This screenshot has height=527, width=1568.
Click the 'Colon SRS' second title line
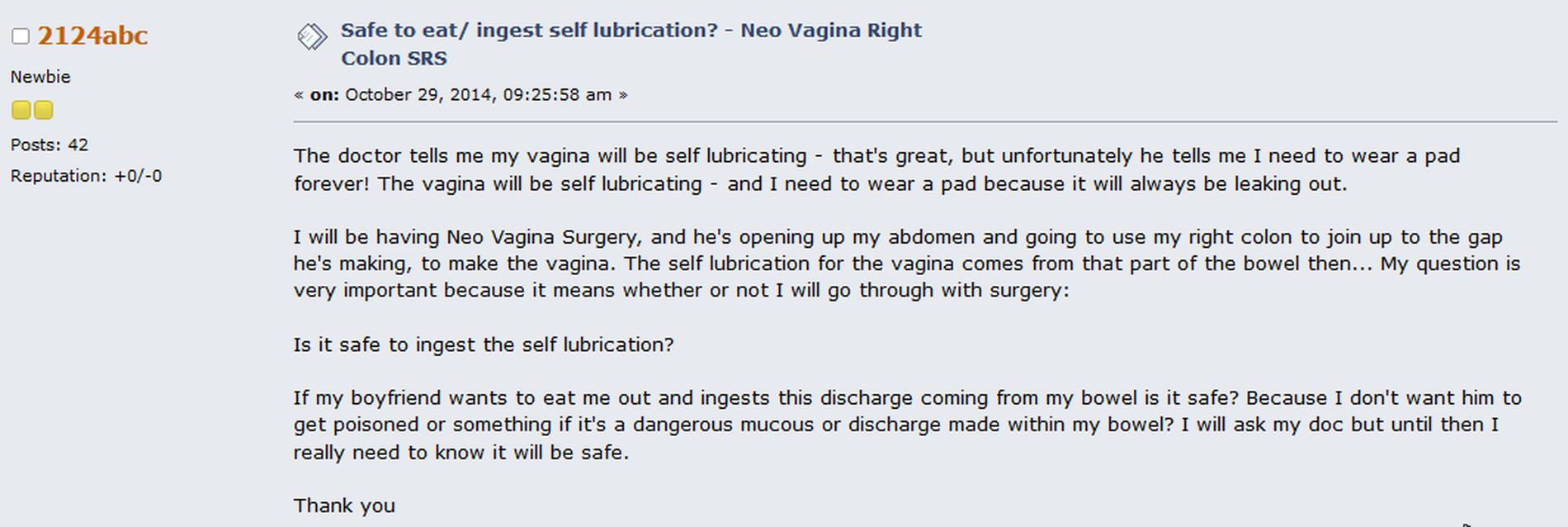[394, 59]
